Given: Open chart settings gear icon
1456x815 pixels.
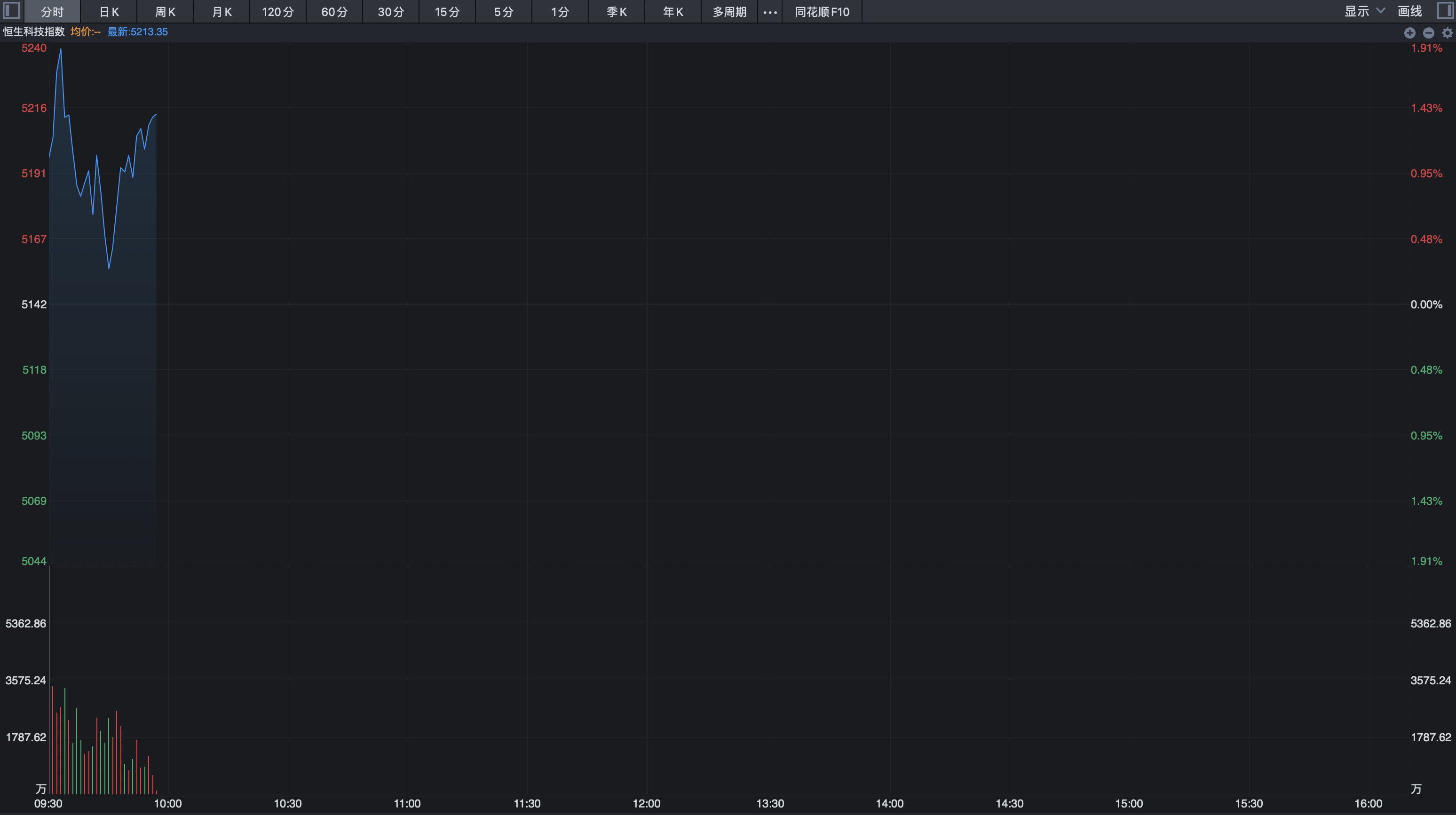Looking at the screenshot, I should [1447, 33].
